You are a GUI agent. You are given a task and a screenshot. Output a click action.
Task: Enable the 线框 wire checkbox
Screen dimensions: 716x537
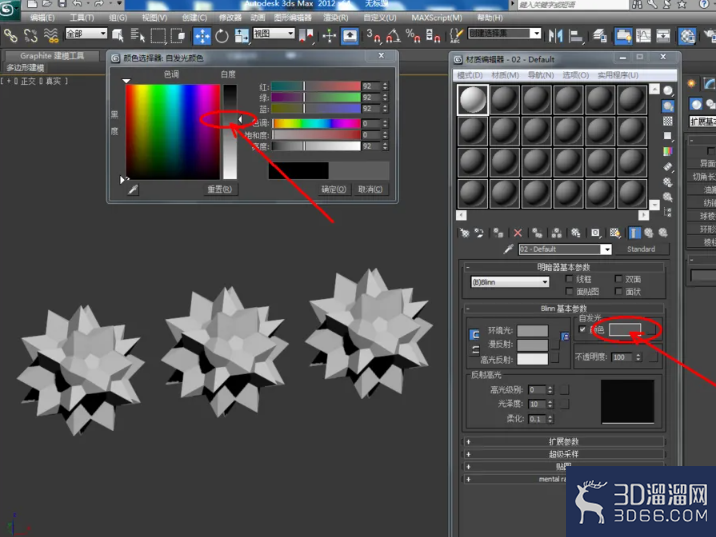[x=569, y=279]
